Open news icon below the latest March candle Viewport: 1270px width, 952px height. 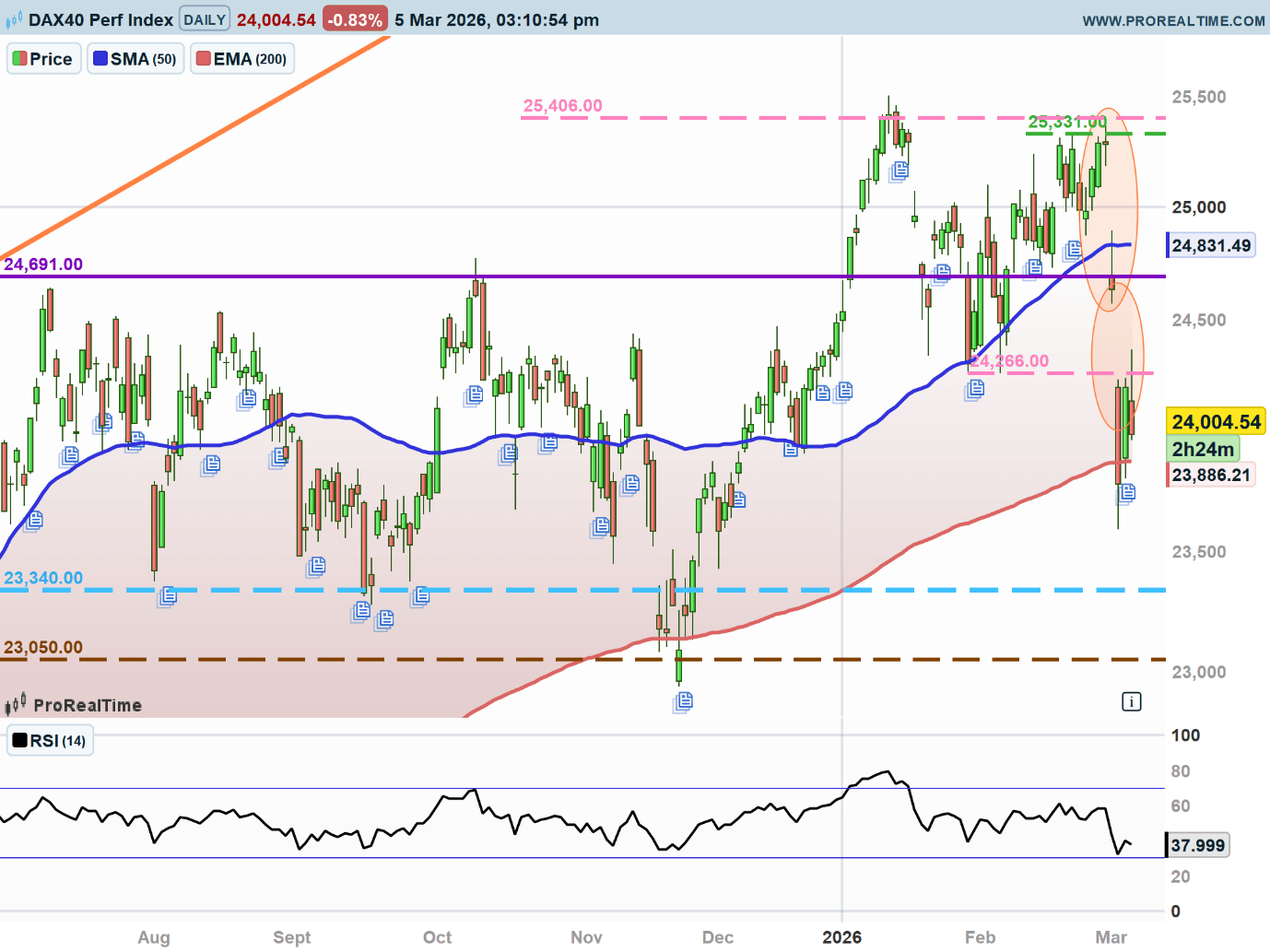coord(1126,493)
